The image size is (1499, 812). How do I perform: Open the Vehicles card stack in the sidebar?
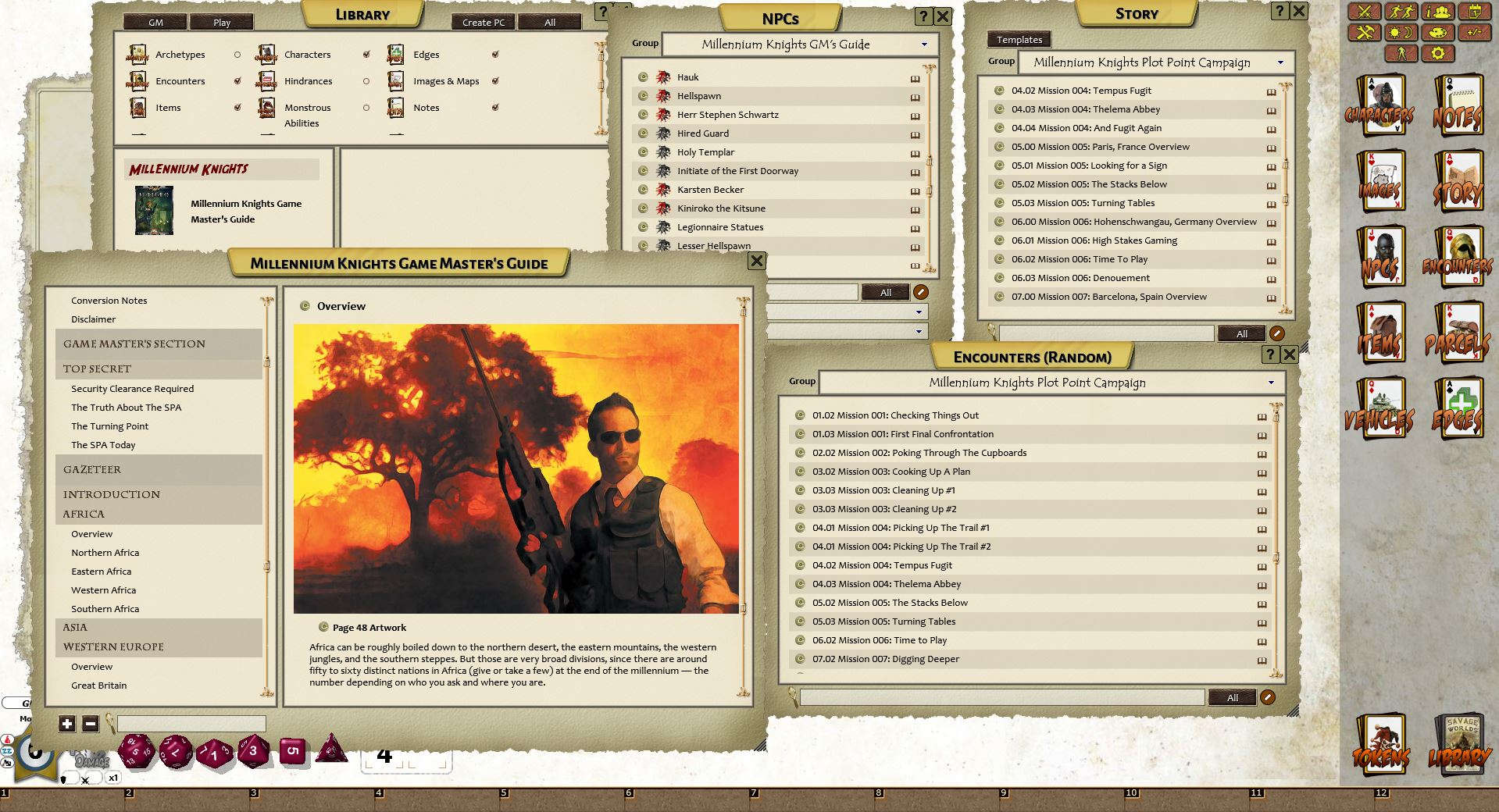click(1381, 406)
